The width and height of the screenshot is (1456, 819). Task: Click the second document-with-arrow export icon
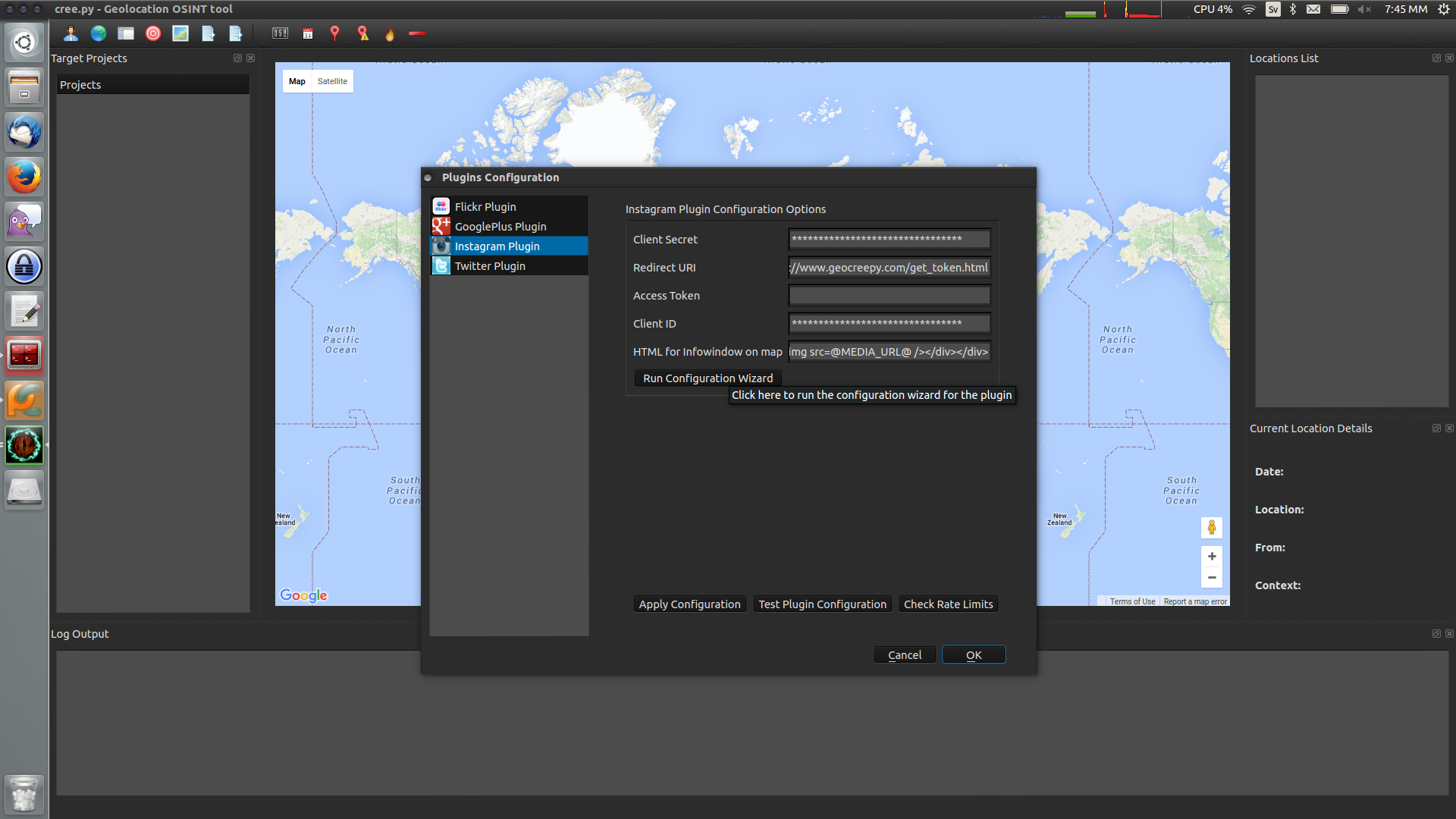(x=235, y=33)
